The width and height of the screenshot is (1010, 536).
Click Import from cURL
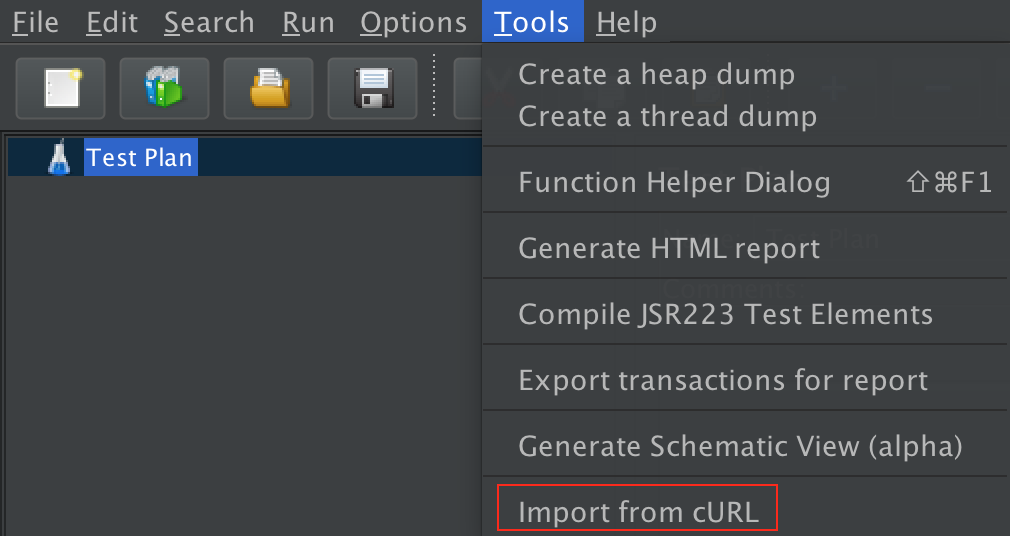click(638, 512)
